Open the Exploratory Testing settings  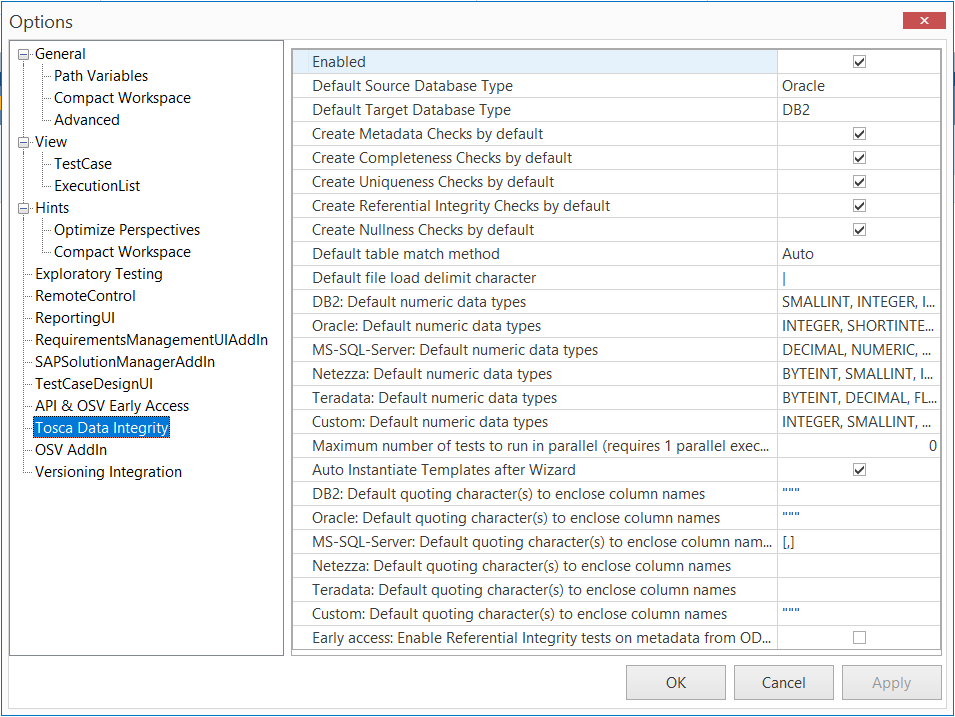tap(98, 274)
